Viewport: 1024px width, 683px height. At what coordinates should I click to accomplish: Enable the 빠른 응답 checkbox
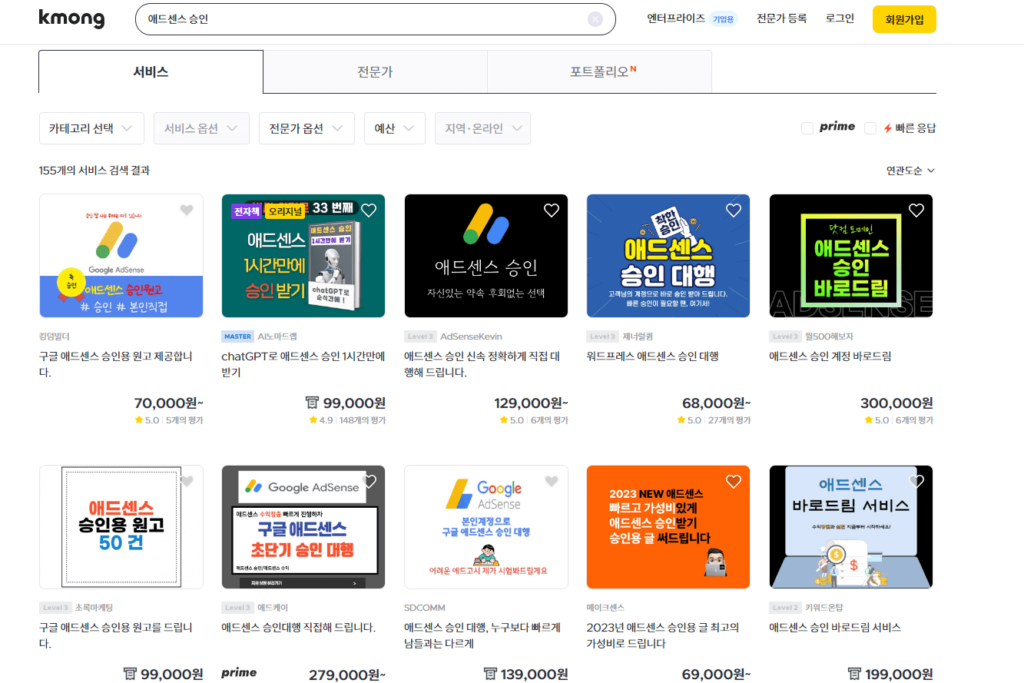(870, 128)
